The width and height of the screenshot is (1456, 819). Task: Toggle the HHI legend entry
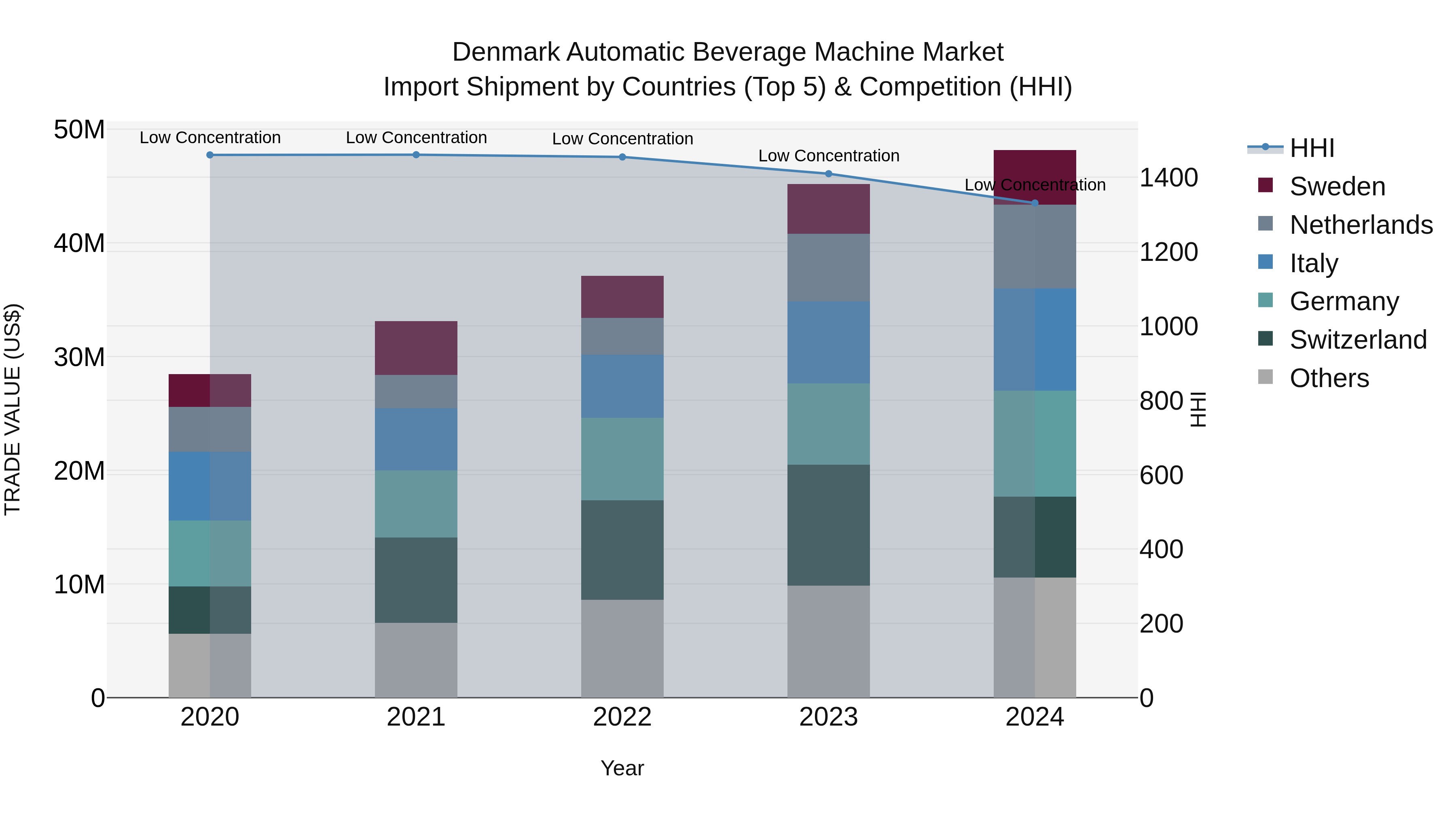pos(1291,148)
